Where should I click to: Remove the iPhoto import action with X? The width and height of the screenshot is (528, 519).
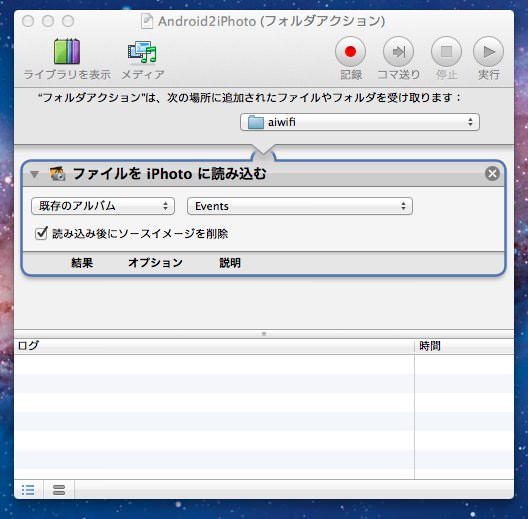[492, 174]
